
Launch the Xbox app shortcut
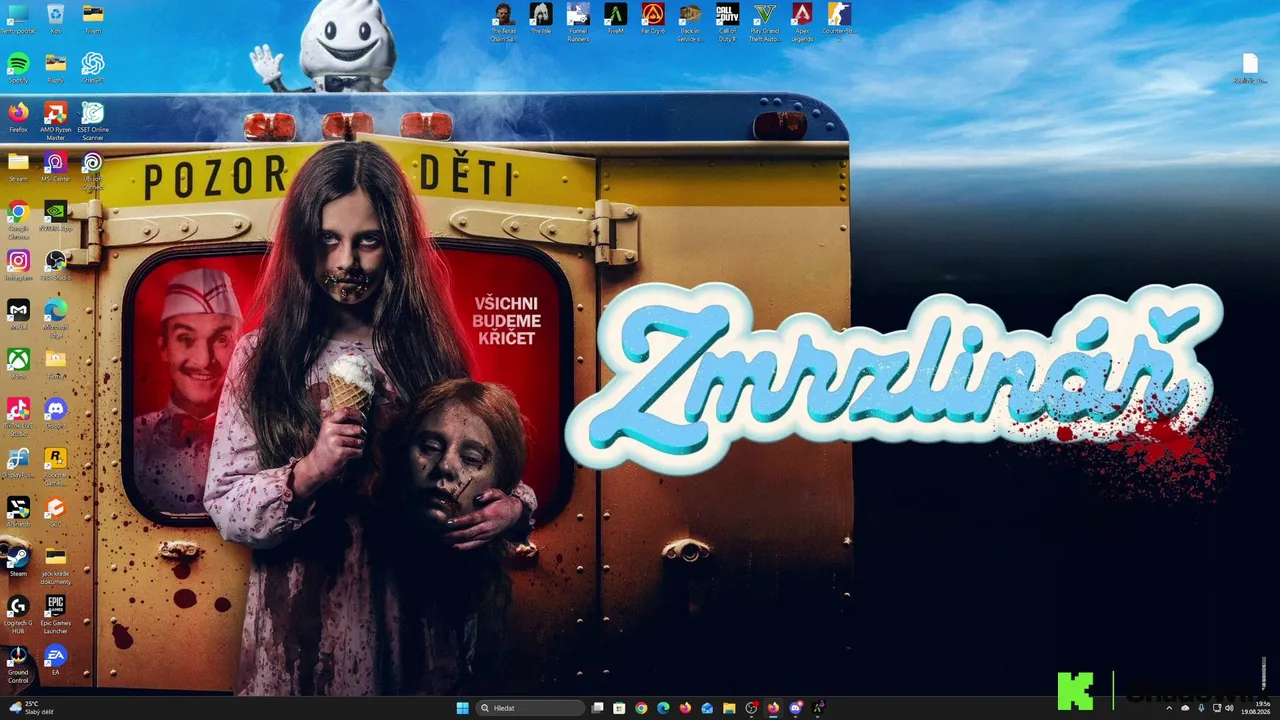[18, 363]
